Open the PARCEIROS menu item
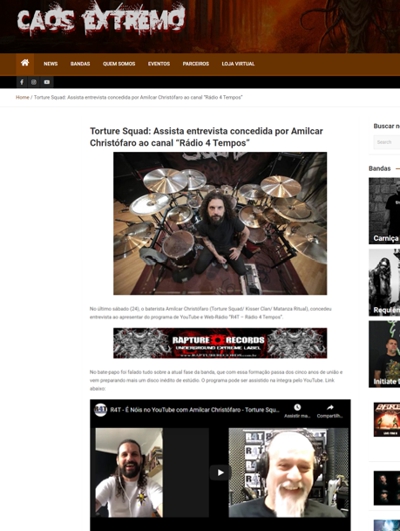The height and width of the screenshot is (531, 400). 196,64
